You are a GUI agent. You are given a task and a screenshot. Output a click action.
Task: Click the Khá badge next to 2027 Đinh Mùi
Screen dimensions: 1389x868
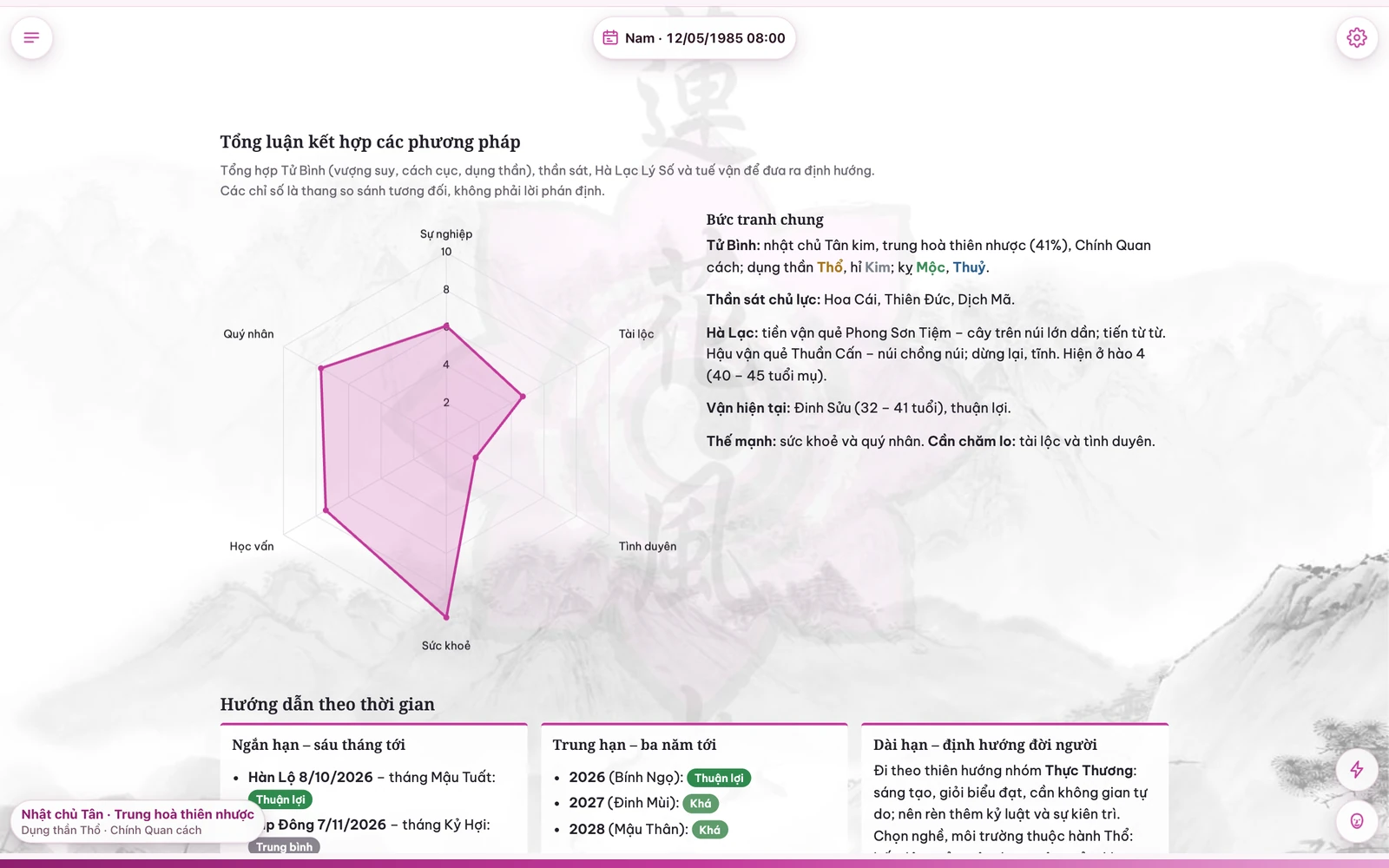tap(701, 804)
